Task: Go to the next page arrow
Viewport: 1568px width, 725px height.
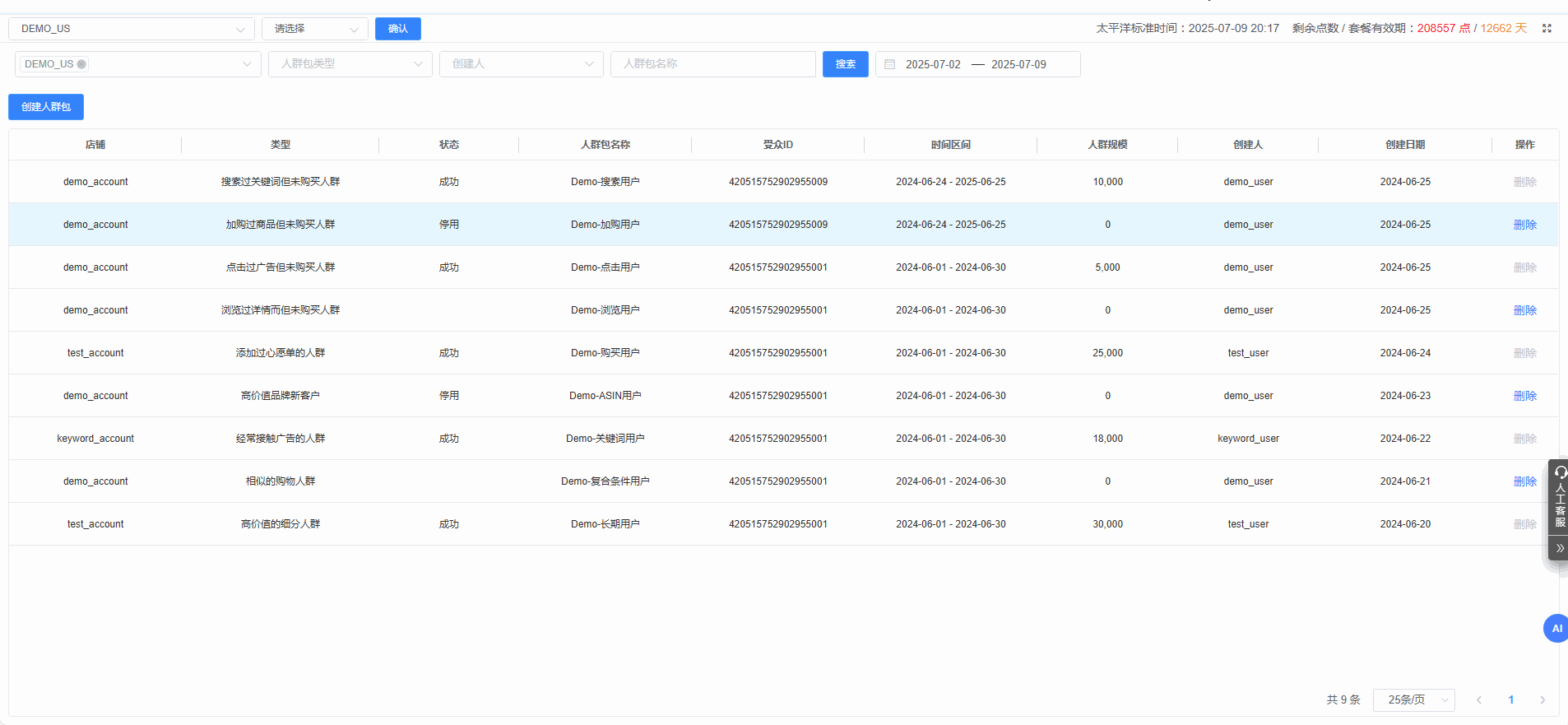Action: 1542,700
